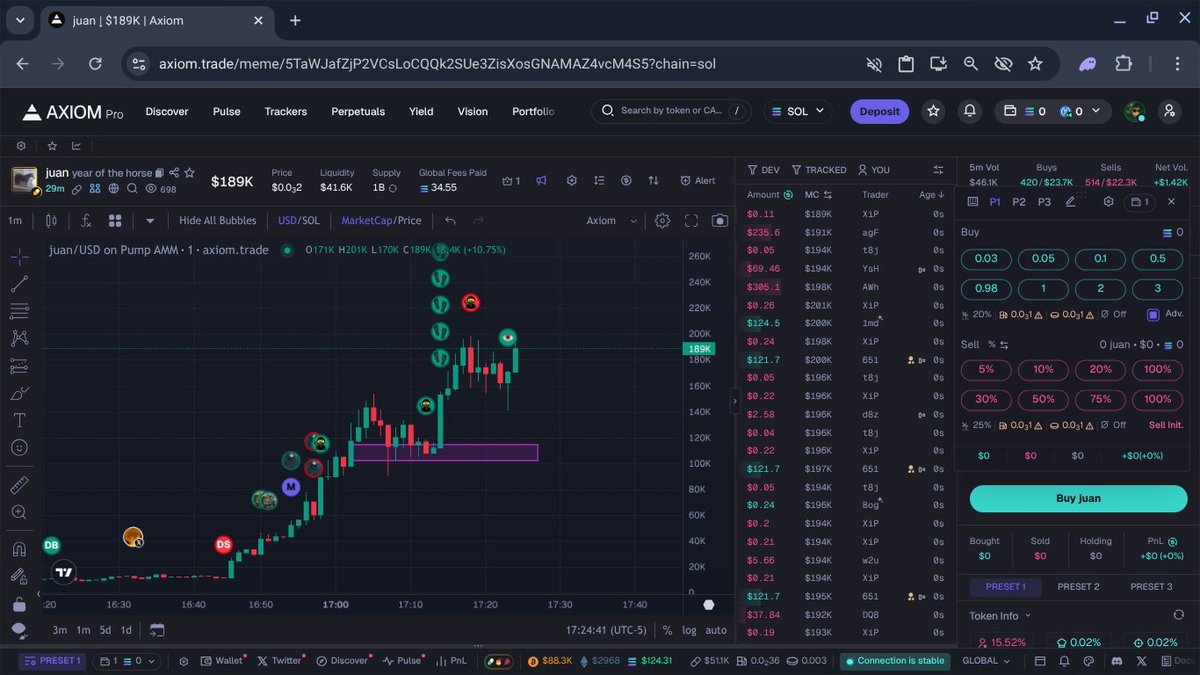Toggle the log scale option
This screenshot has height=675, width=1200.
pyautogui.click(x=689, y=630)
